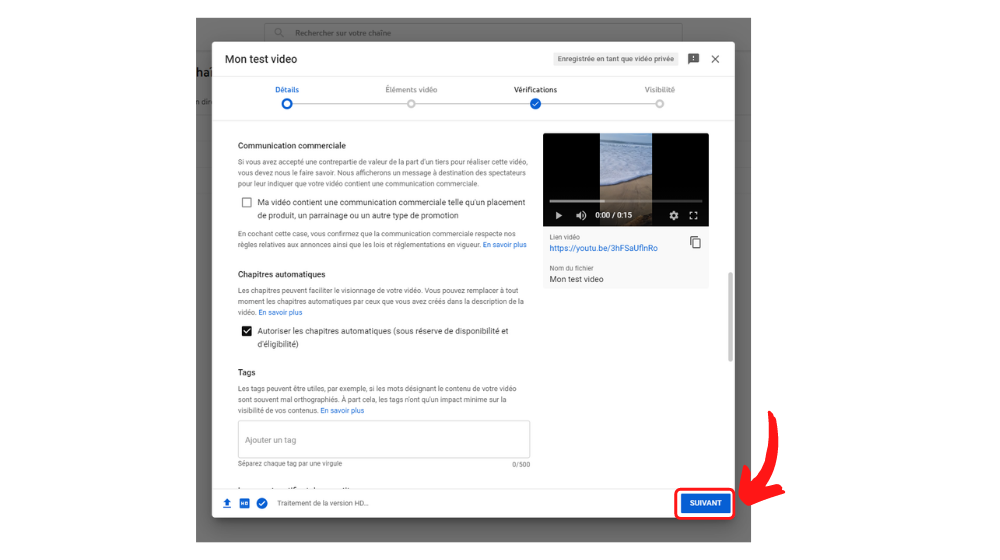Open video player settings gear
The image size is (1000, 560).
pyautogui.click(x=673, y=216)
